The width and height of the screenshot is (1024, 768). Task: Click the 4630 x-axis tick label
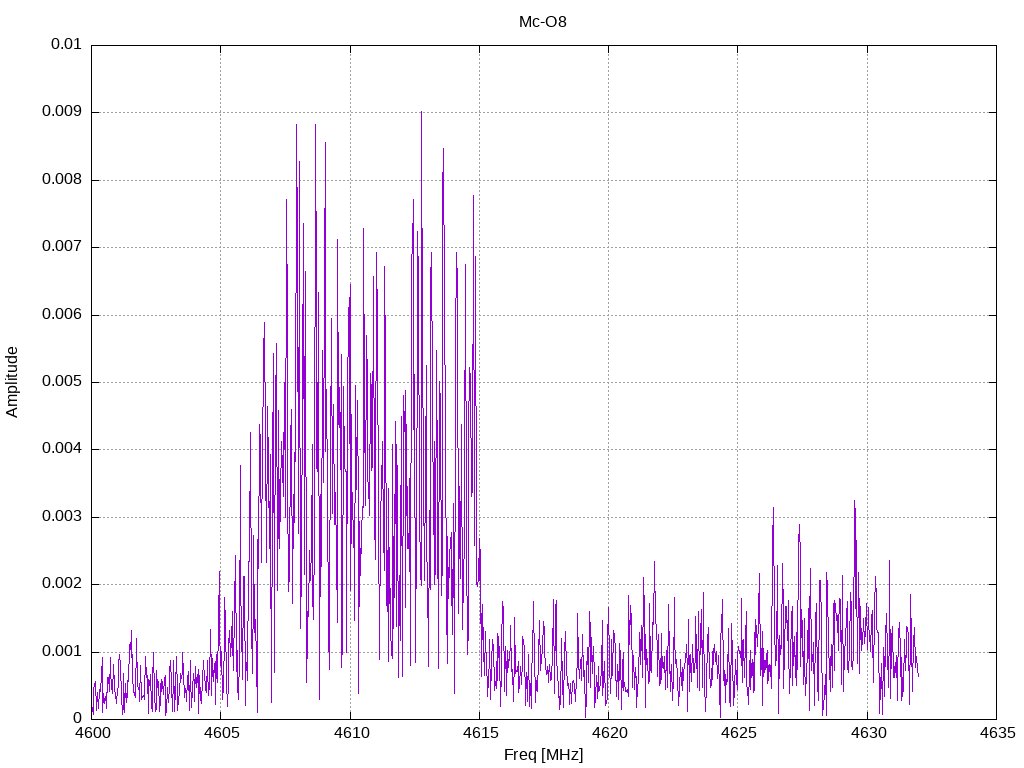[867, 733]
